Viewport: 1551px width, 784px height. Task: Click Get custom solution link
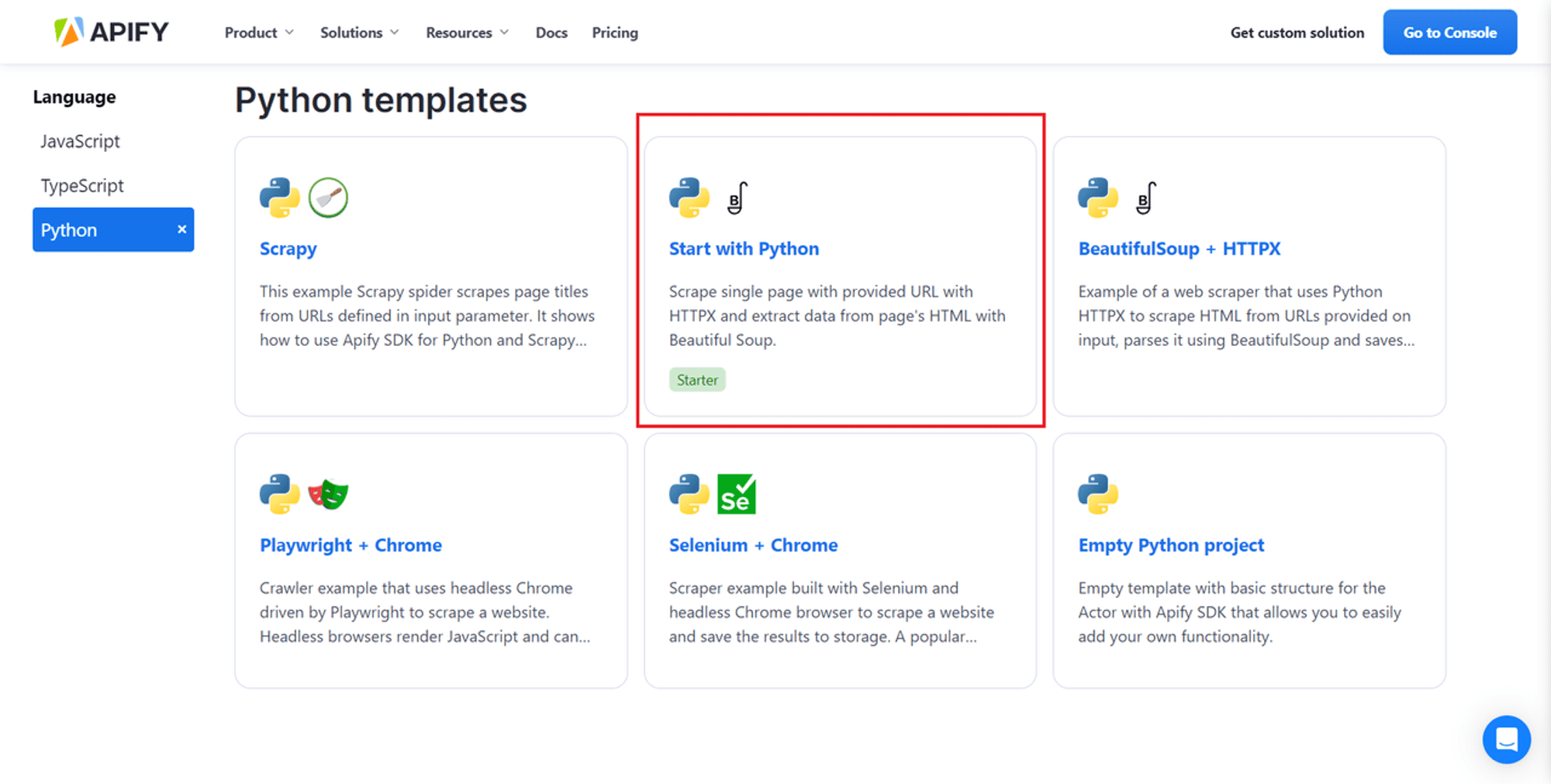point(1297,33)
